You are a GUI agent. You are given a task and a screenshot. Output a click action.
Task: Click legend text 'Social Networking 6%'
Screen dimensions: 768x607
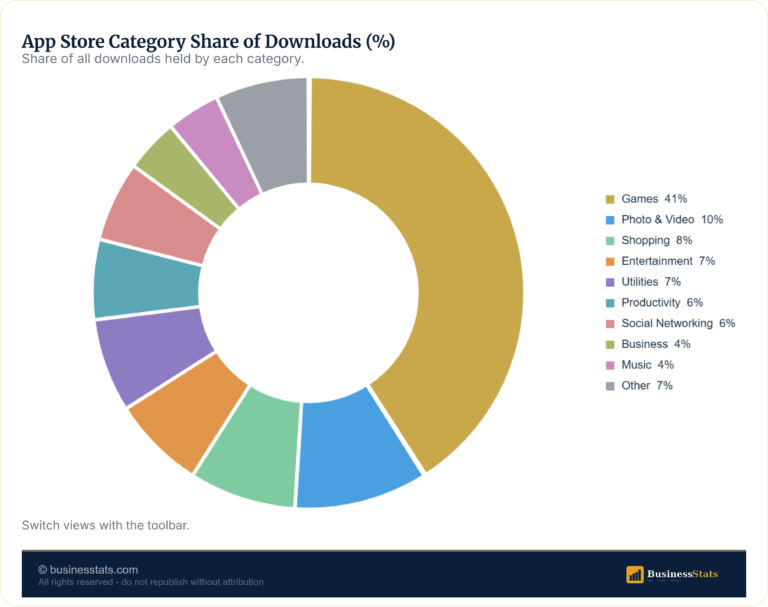tap(678, 323)
